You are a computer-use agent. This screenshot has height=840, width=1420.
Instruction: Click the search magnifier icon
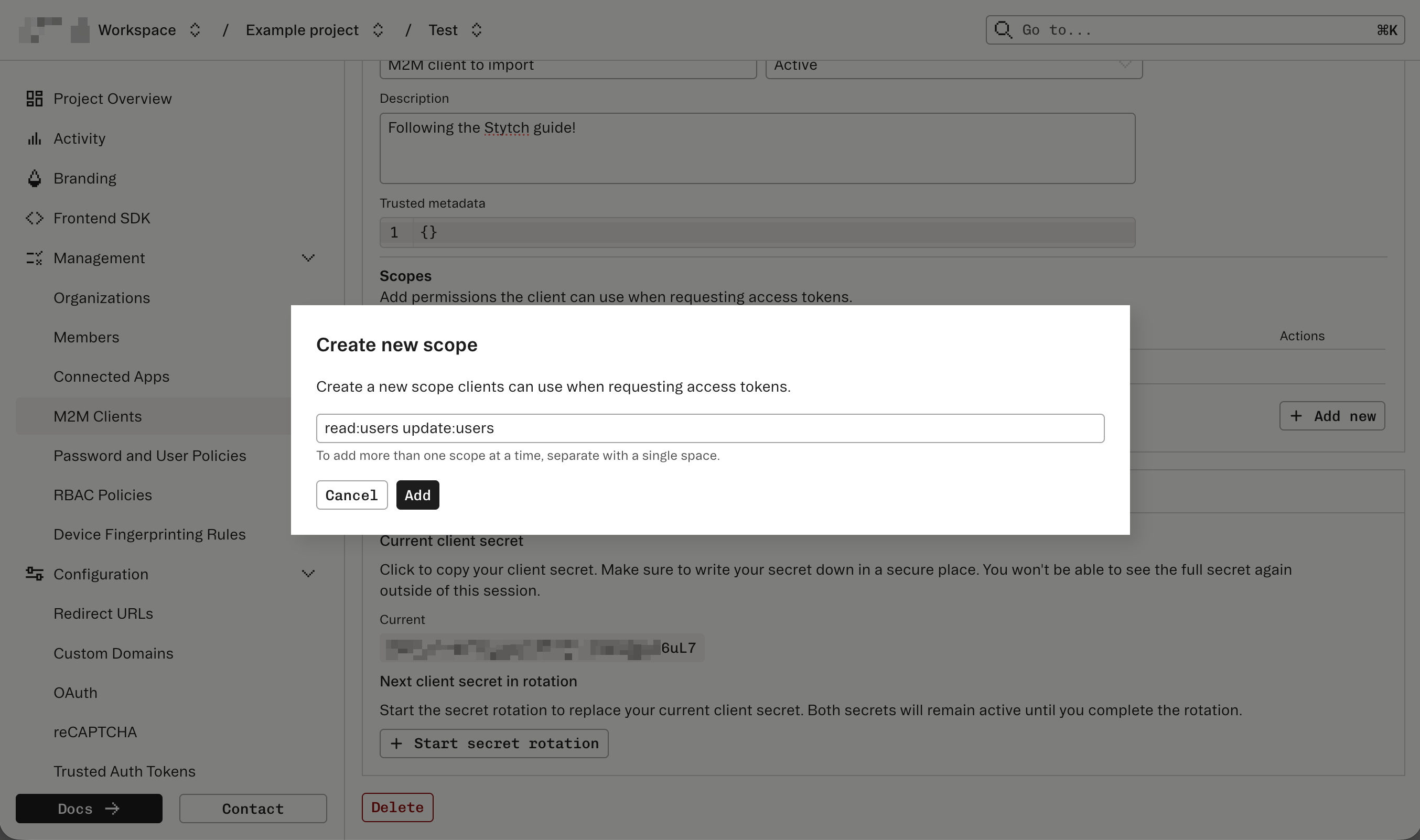[x=1003, y=29]
